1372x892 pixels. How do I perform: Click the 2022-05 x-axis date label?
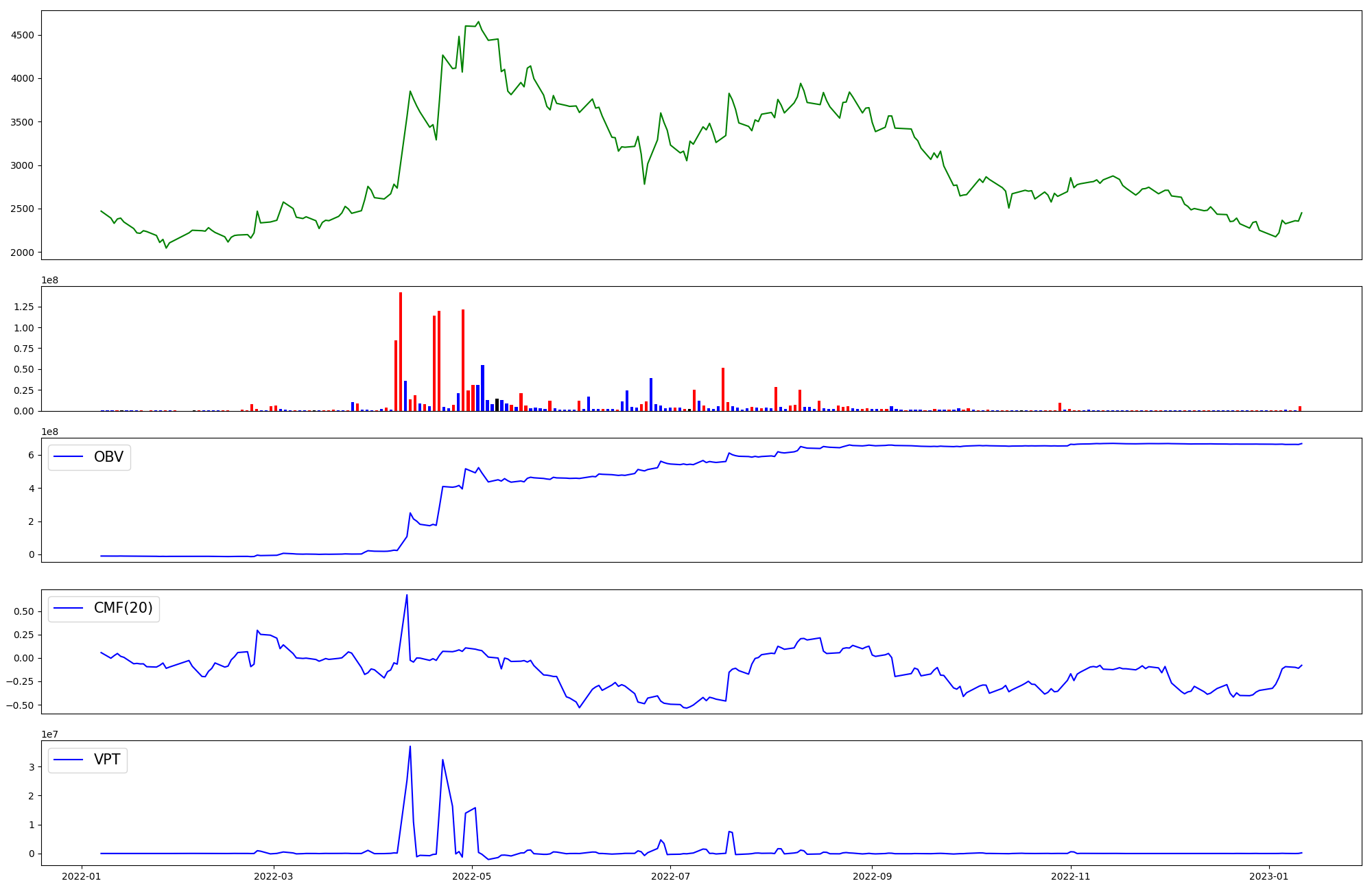pyautogui.click(x=472, y=876)
